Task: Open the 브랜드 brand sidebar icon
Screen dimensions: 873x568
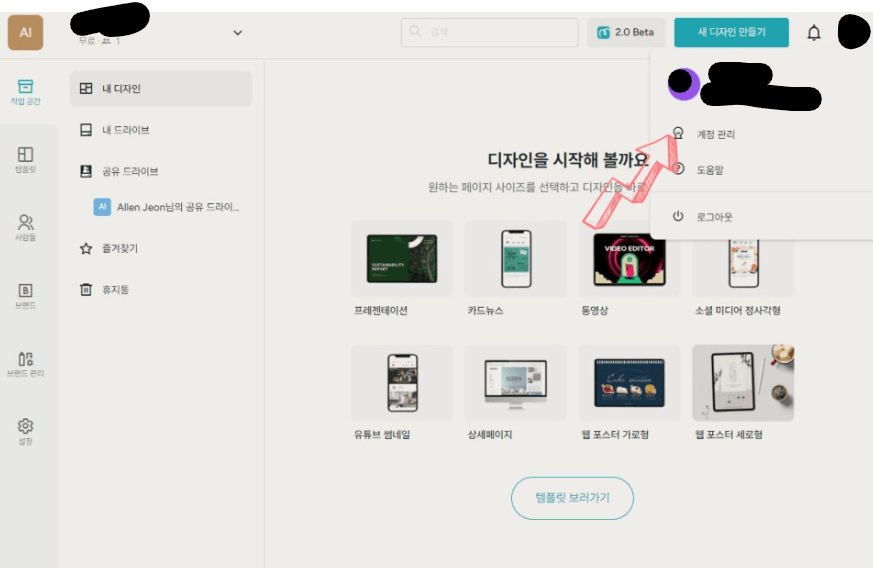Action: [x=26, y=294]
